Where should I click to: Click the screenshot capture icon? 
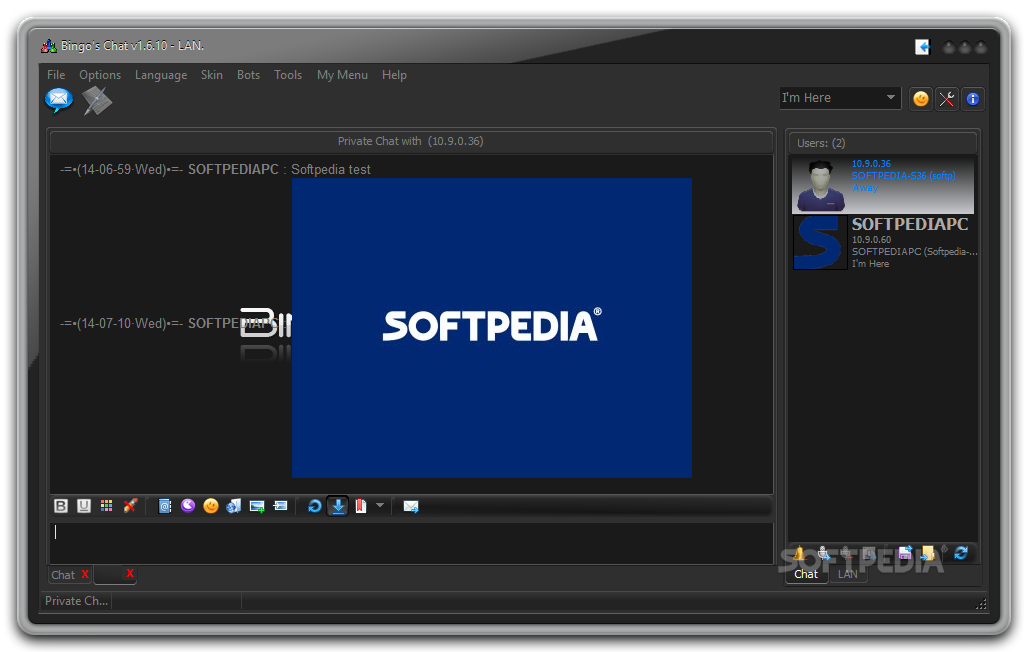click(280, 506)
